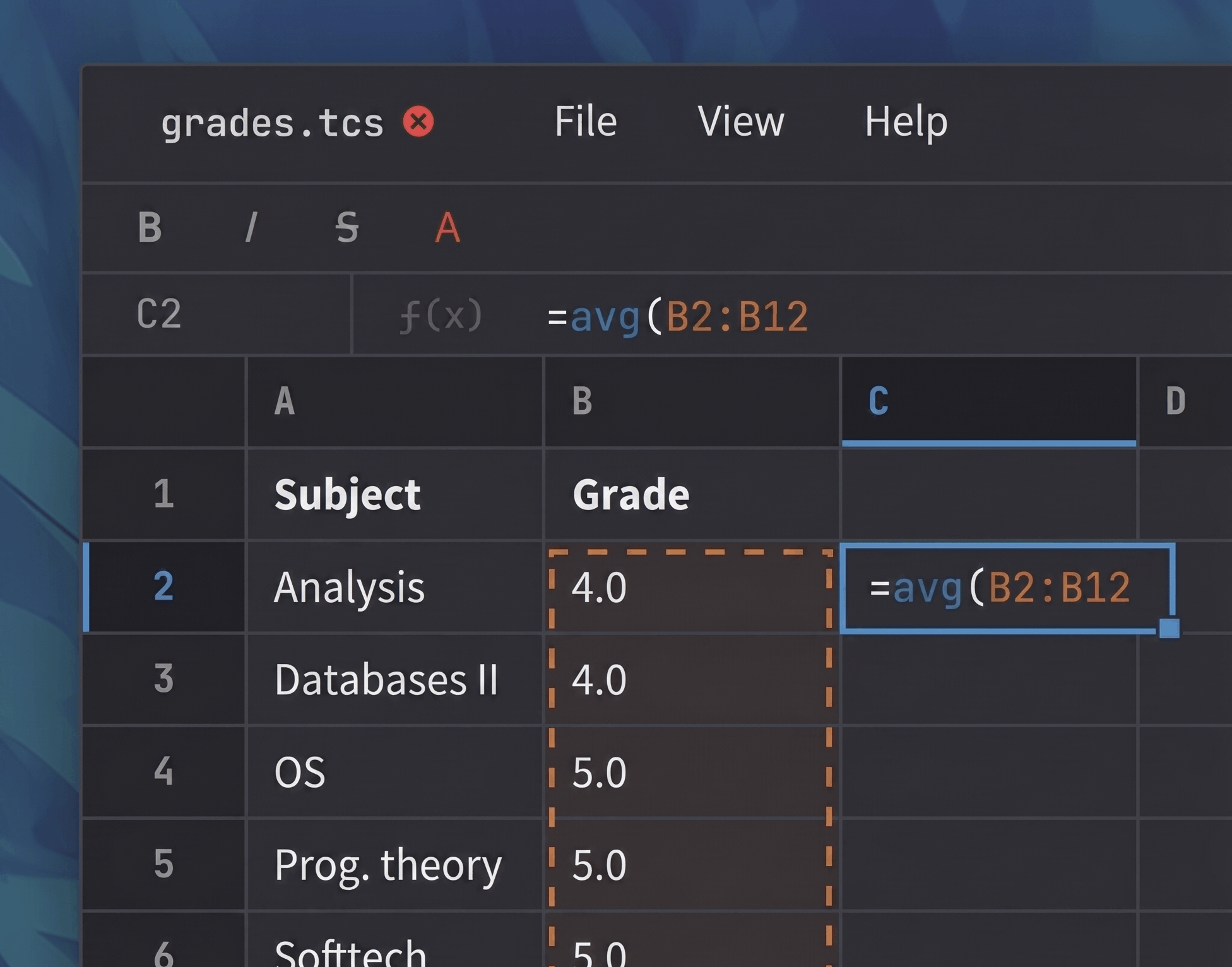This screenshot has width=1232, height=967.
Task: Select the top-left select-all corner cell
Action: 163,401
